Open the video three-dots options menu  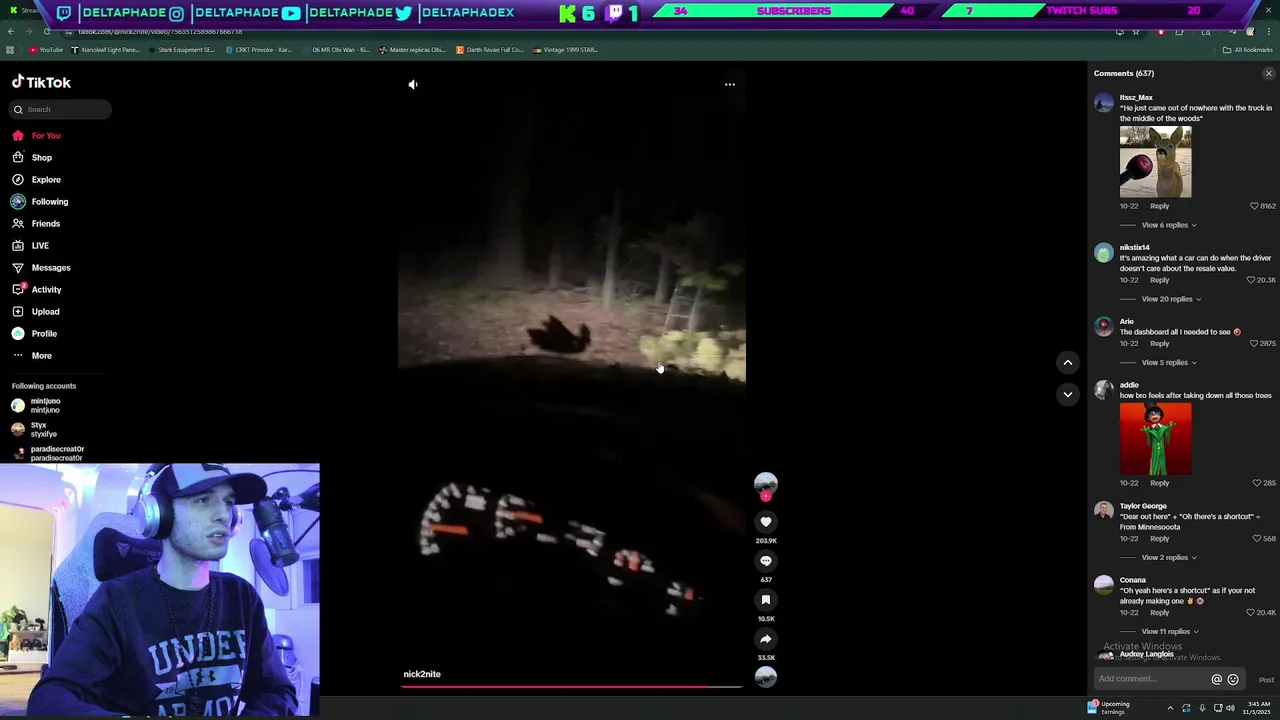[x=730, y=84]
